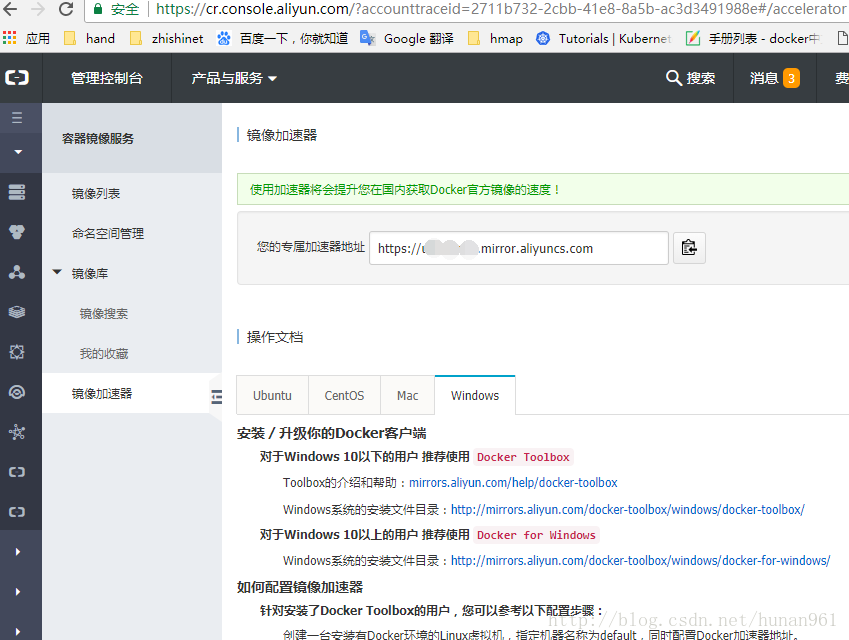849x640 pixels.
Task: Open 镜像列表 in the sidebar
Action: click(96, 193)
